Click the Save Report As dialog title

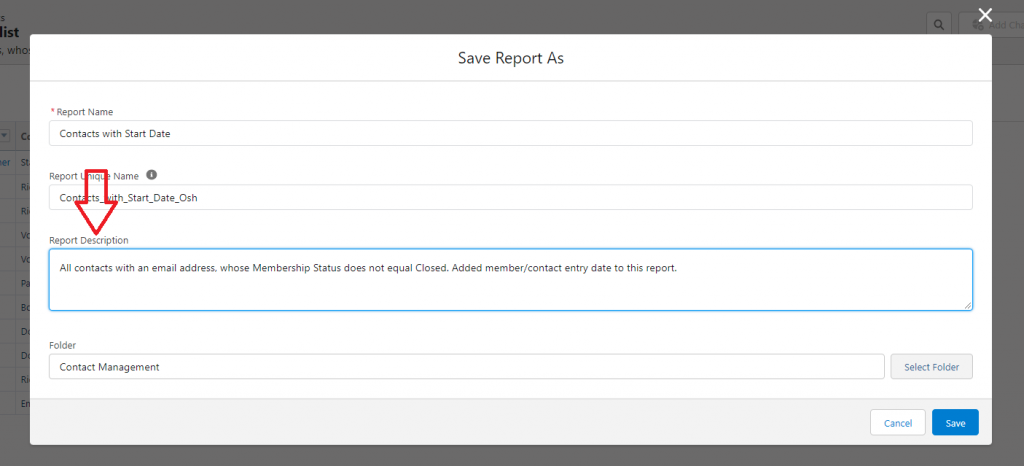[x=510, y=58]
